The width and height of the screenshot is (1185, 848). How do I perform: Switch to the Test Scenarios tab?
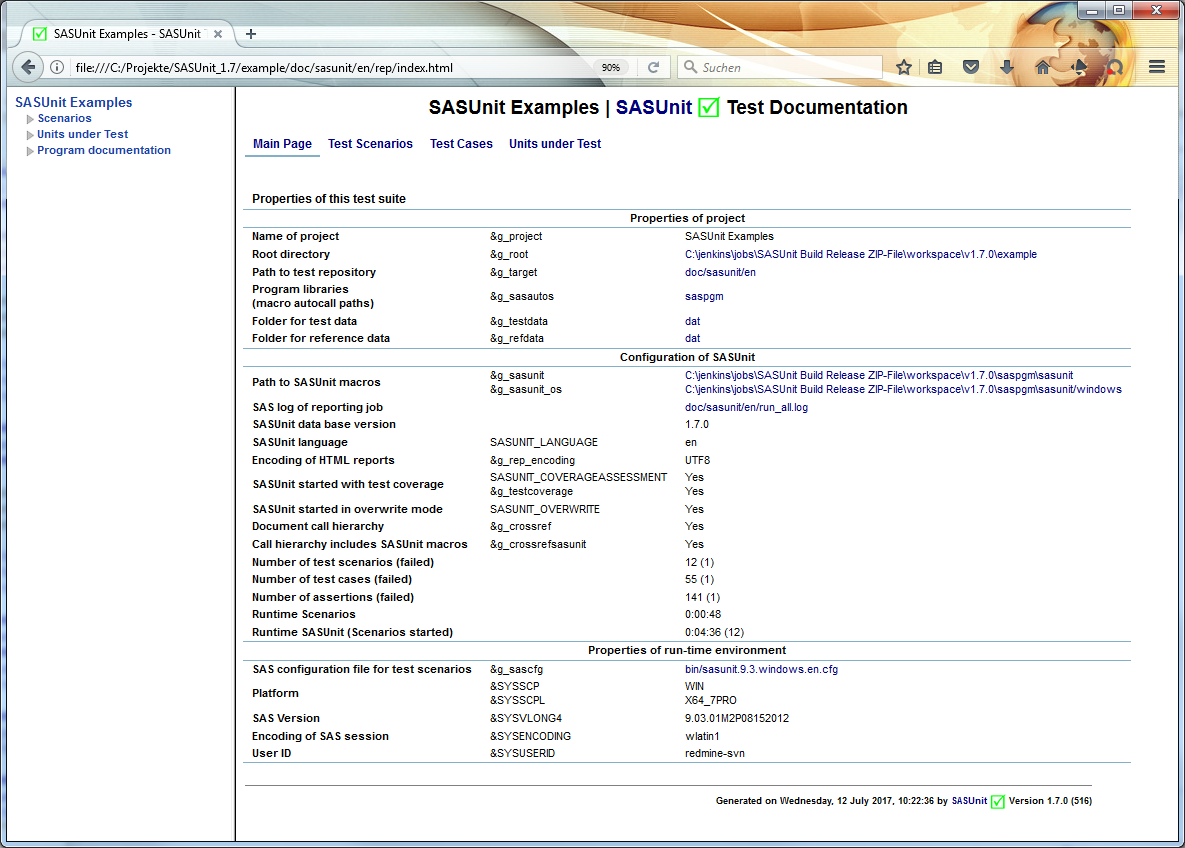370,144
